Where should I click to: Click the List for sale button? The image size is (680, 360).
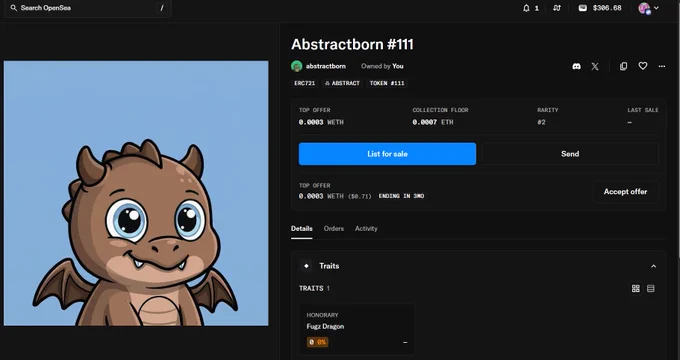(x=387, y=154)
